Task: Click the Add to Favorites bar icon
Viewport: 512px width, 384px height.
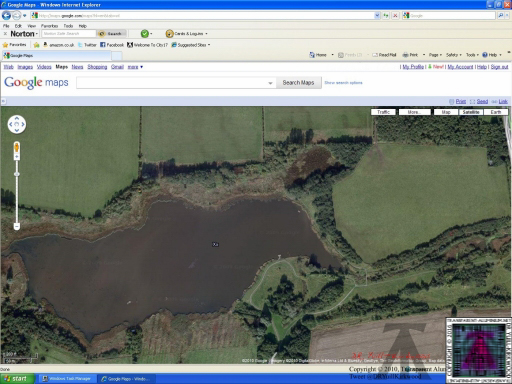Action: coord(36,45)
